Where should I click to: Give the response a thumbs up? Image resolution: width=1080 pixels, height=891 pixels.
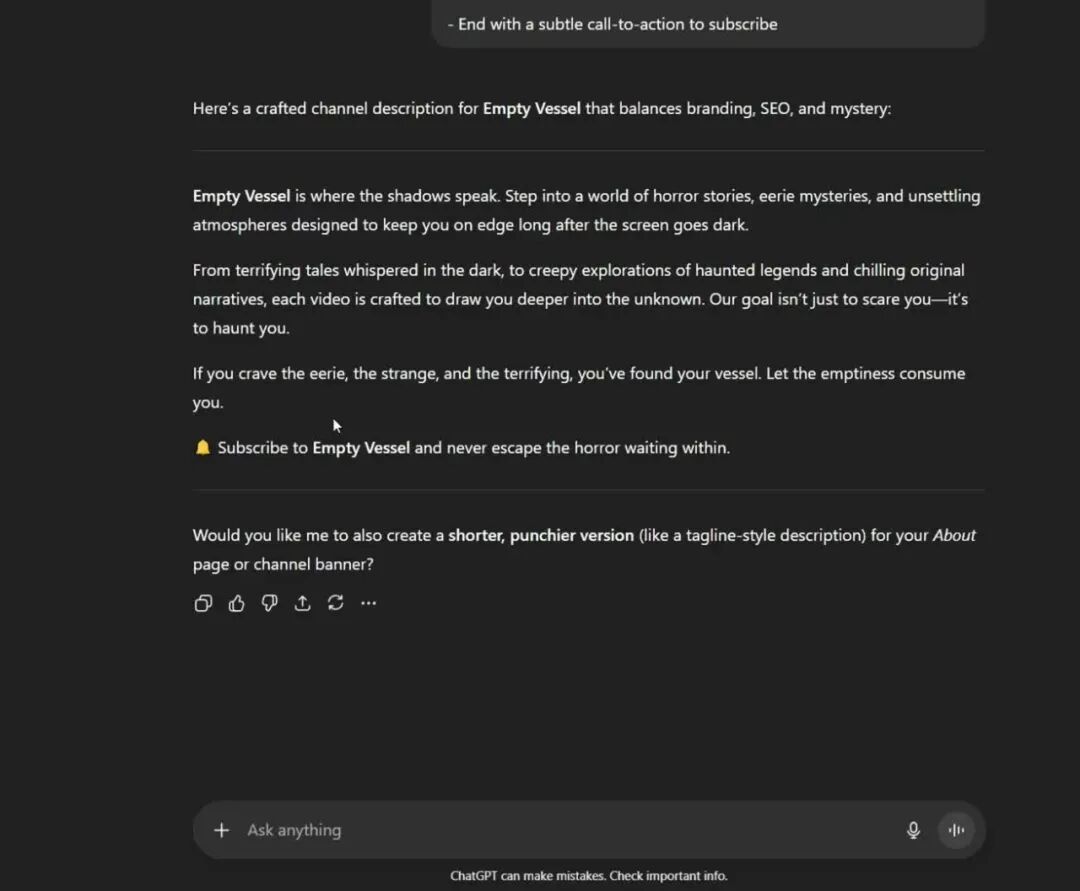pyautogui.click(x=236, y=603)
